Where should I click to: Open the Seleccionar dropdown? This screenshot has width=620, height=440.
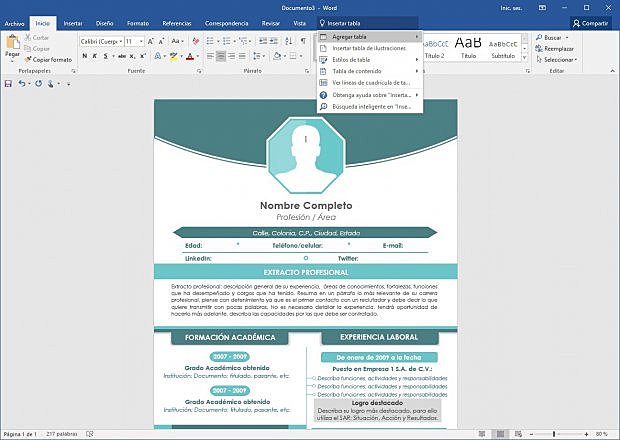(557, 60)
